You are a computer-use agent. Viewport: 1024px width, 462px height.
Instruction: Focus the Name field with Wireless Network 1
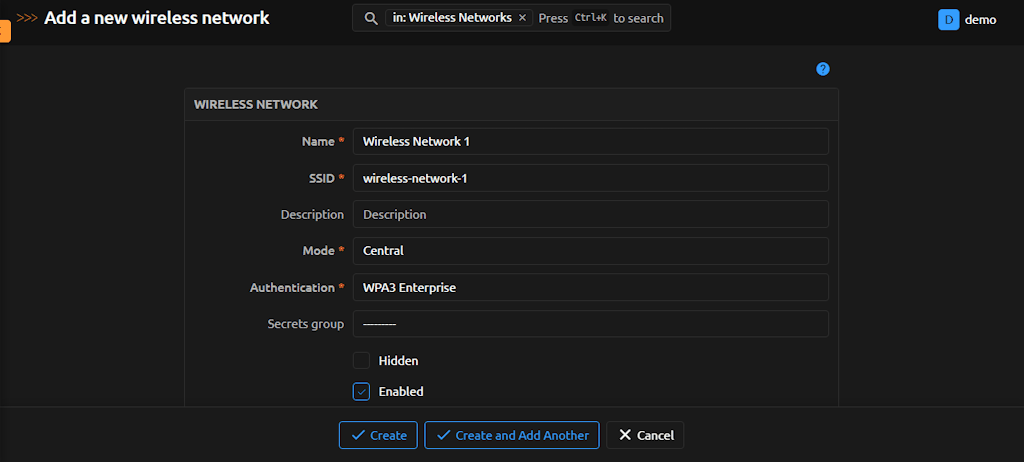(x=590, y=141)
